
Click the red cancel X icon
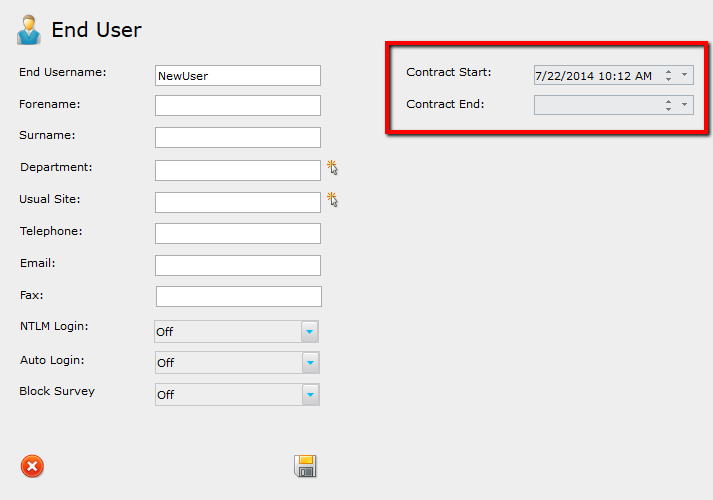[x=32, y=466]
